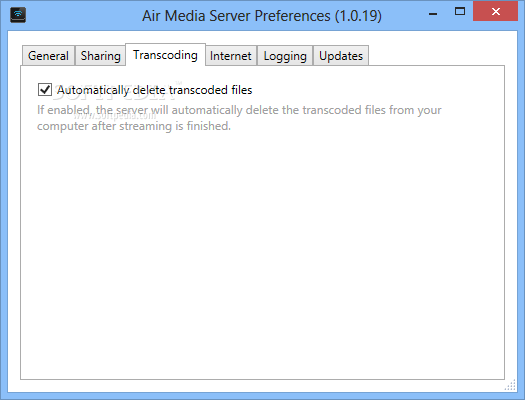The width and height of the screenshot is (525, 400).
Task: Click the "computer after streaming is finished." text
Action: (x=134, y=126)
